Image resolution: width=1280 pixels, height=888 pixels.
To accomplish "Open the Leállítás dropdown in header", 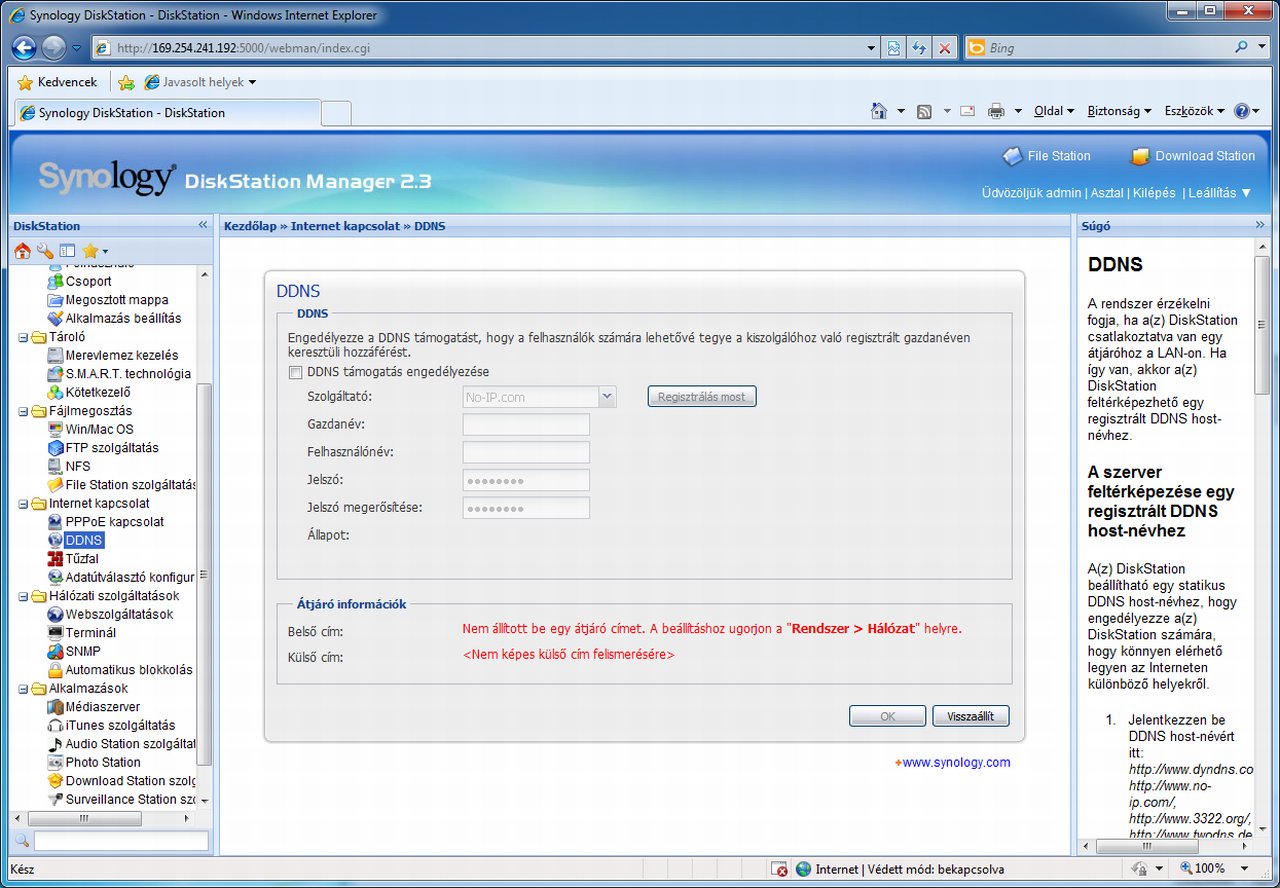I will pos(1219,193).
